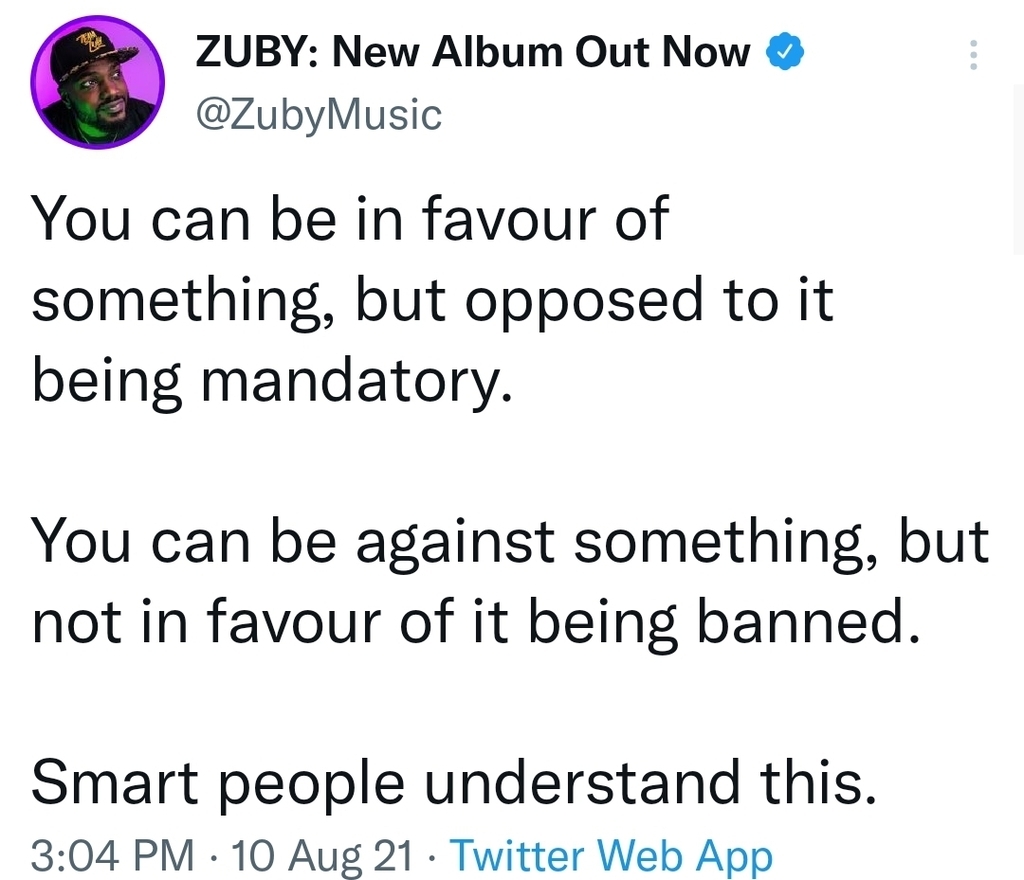The image size is (1024, 880).
Task: Open ZUBY's round profile picture
Action: pyautogui.click(x=97, y=82)
